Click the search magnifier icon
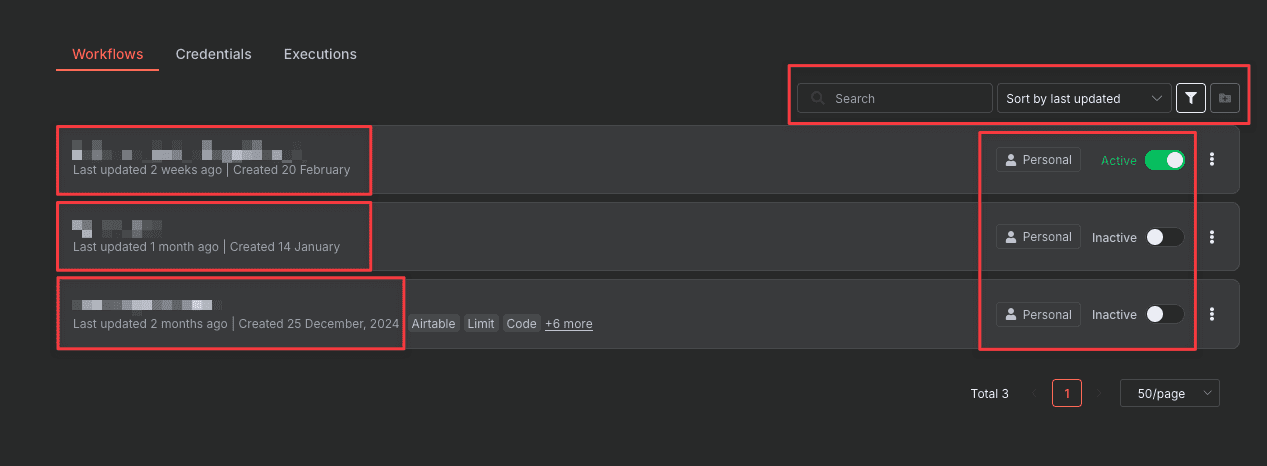 [819, 98]
